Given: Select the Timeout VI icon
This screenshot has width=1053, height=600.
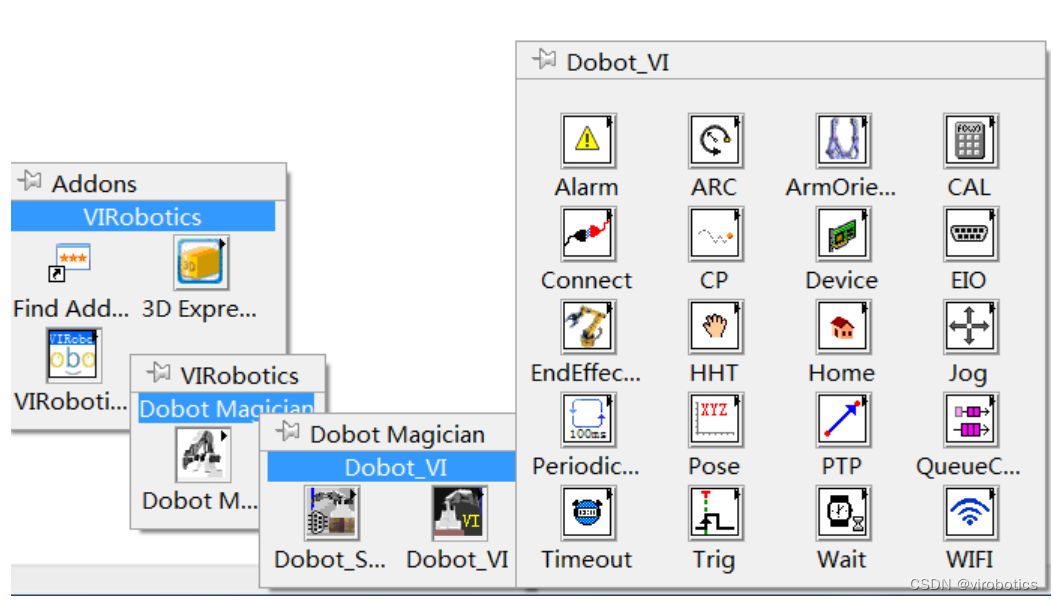Looking at the screenshot, I should click(x=588, y=513).
